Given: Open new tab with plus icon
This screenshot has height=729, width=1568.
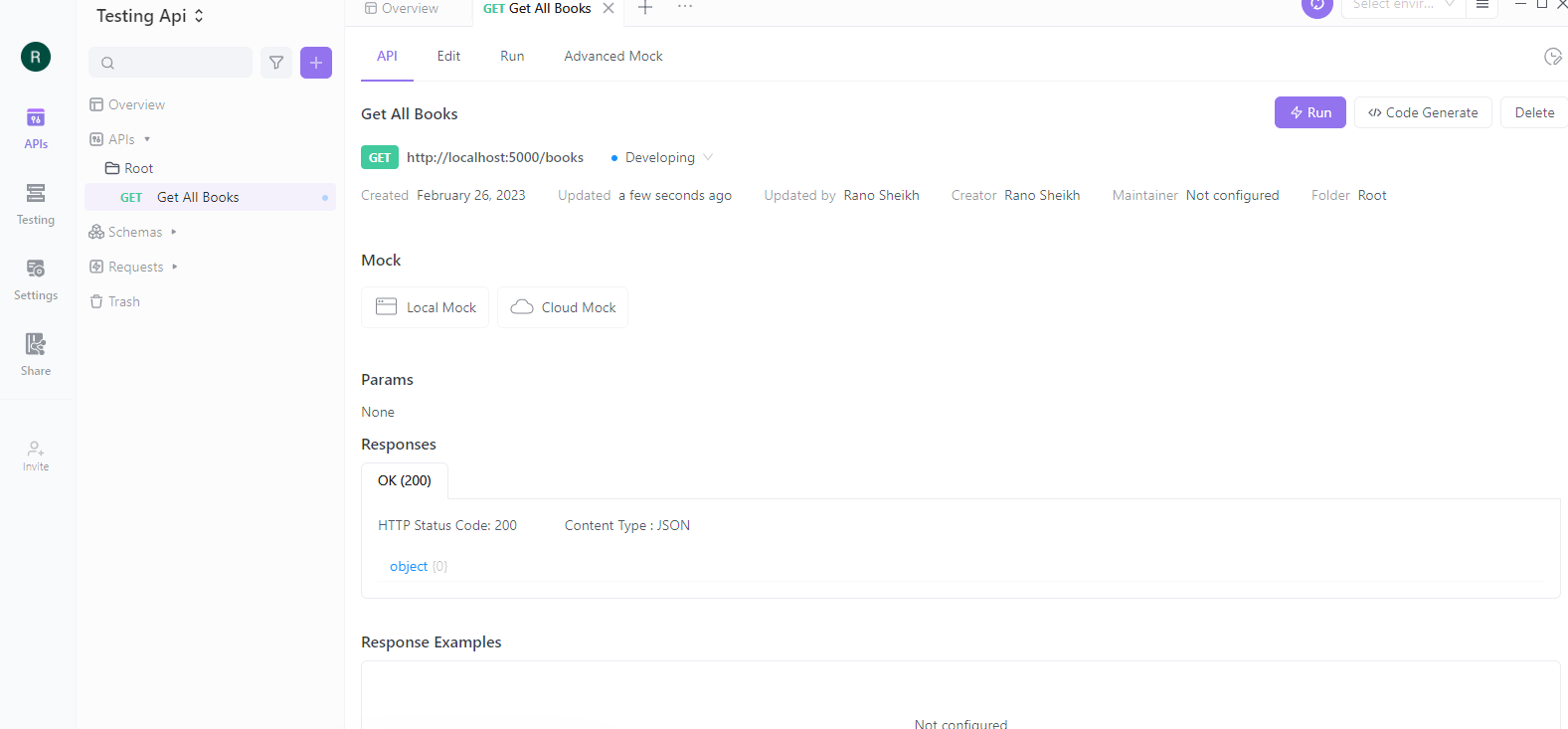Looking at the screenshot, I should pos(645,8).
